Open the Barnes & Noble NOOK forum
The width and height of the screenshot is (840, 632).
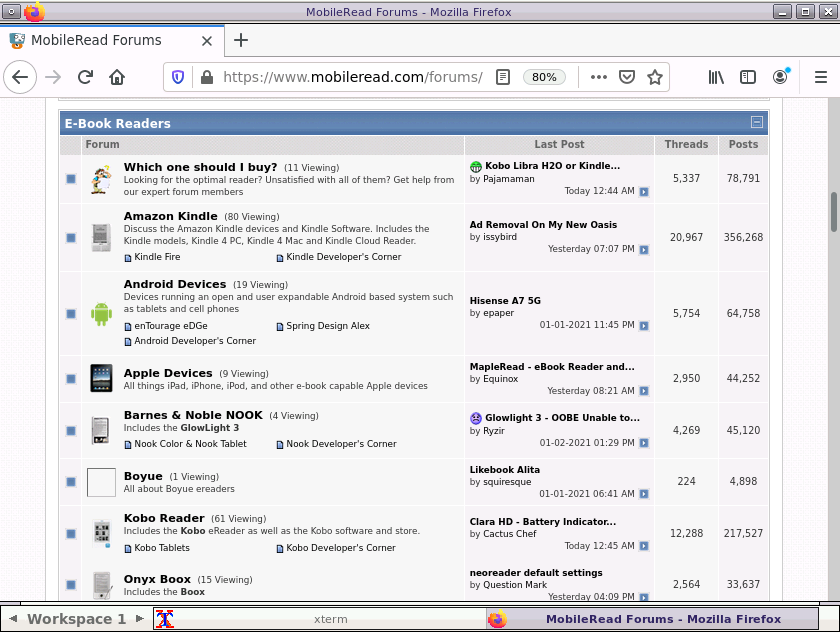[x=193, y=415]
